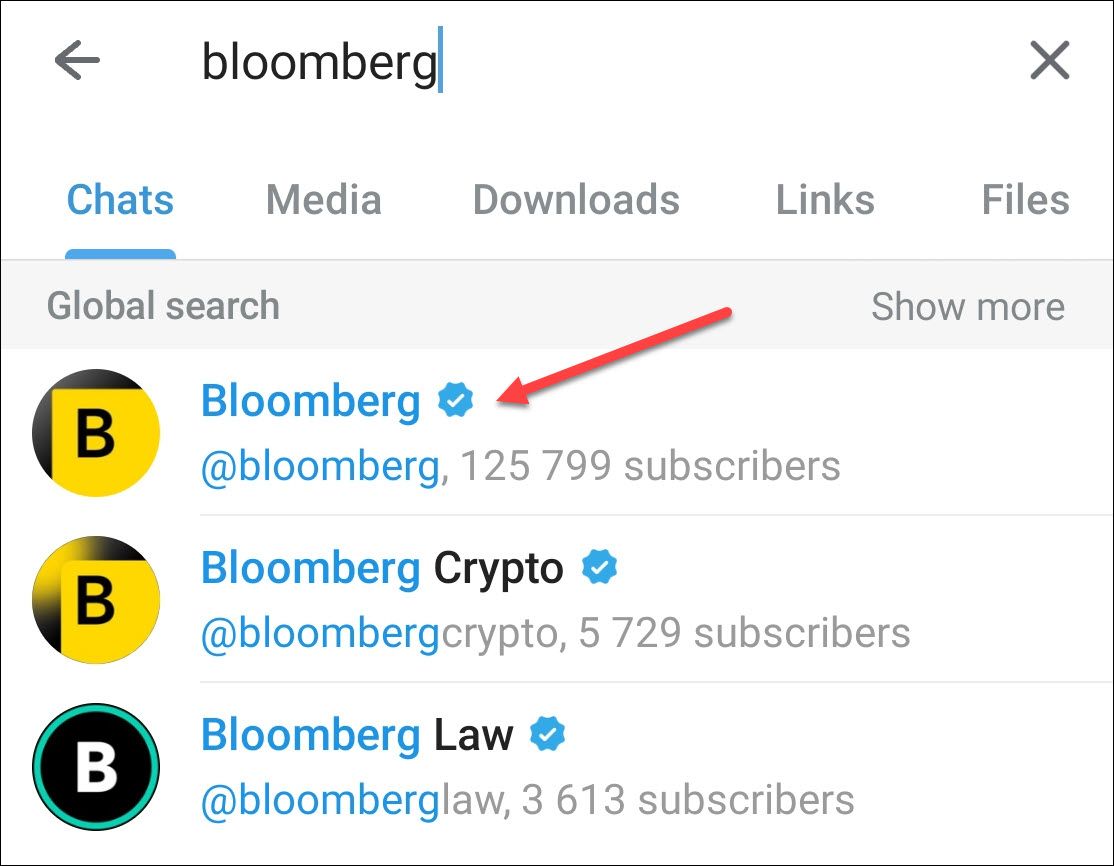The height and width of the screenshot is (866, 1114).
Task: Open the Bloomberg Law channel avatar
Action: pos(95,765)
